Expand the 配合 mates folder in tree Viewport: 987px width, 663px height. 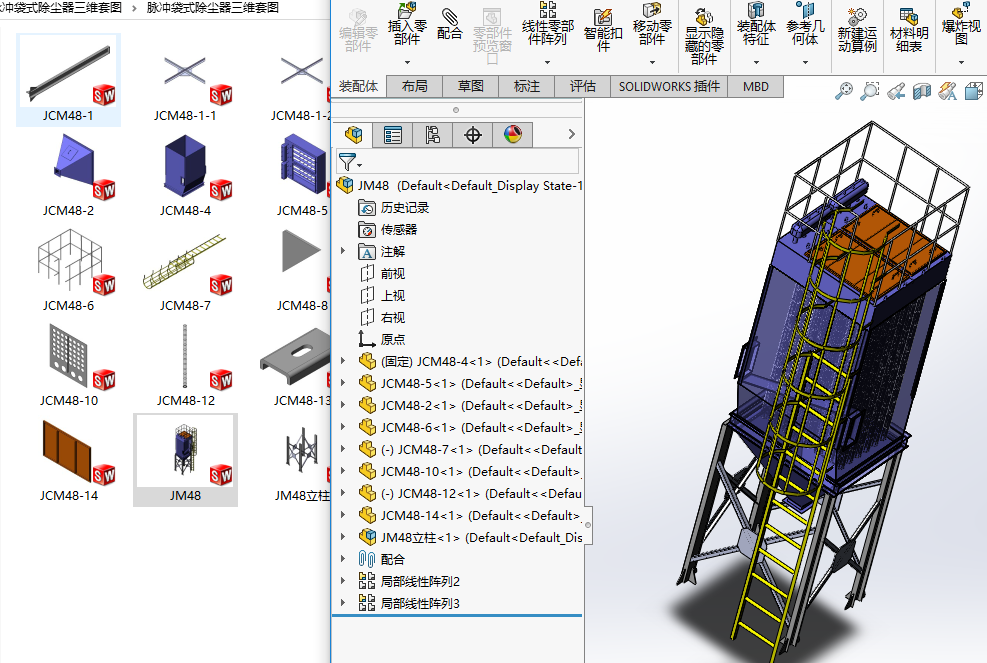pos(343,560)
